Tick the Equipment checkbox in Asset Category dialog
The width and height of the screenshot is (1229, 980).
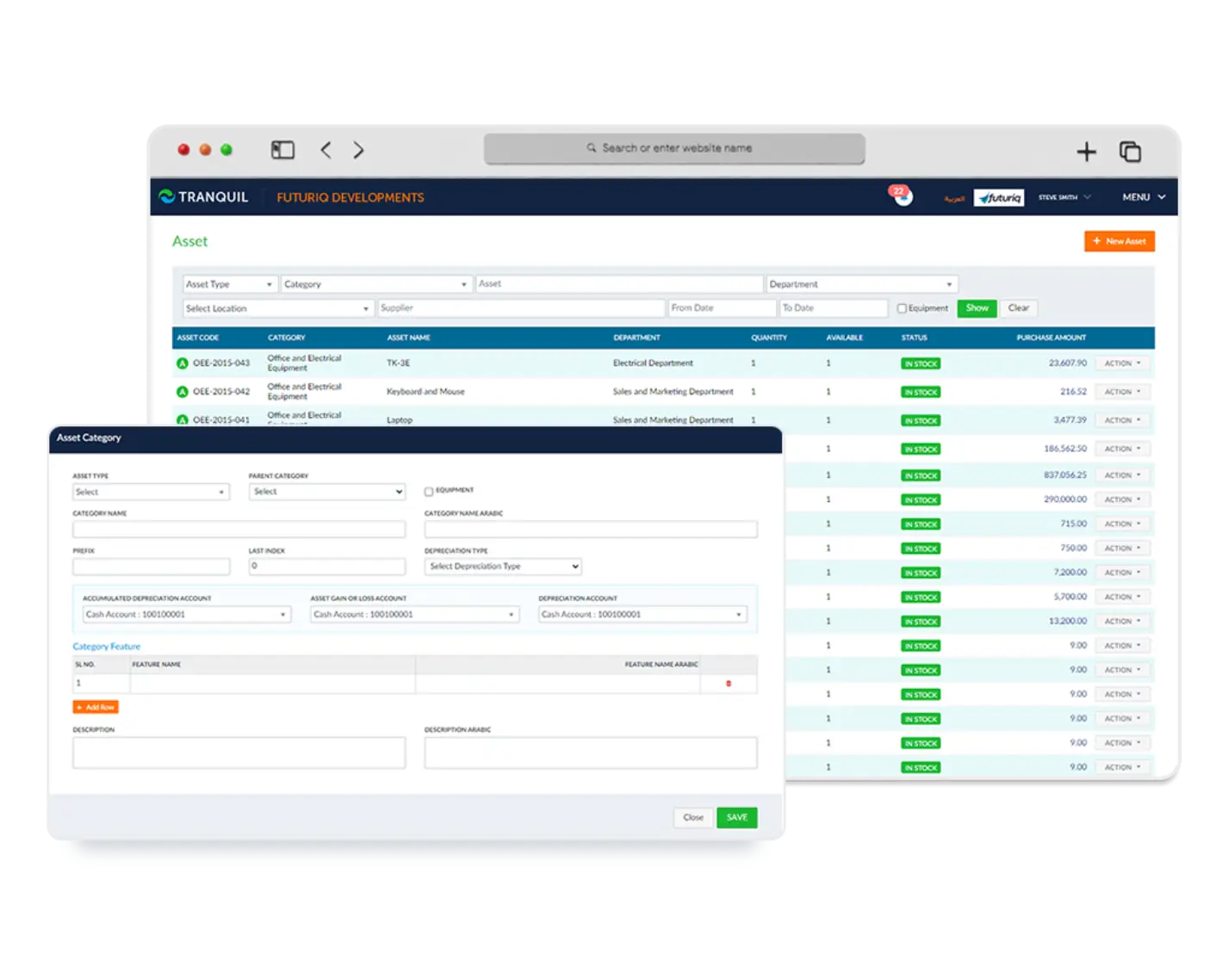pos(428,492)
